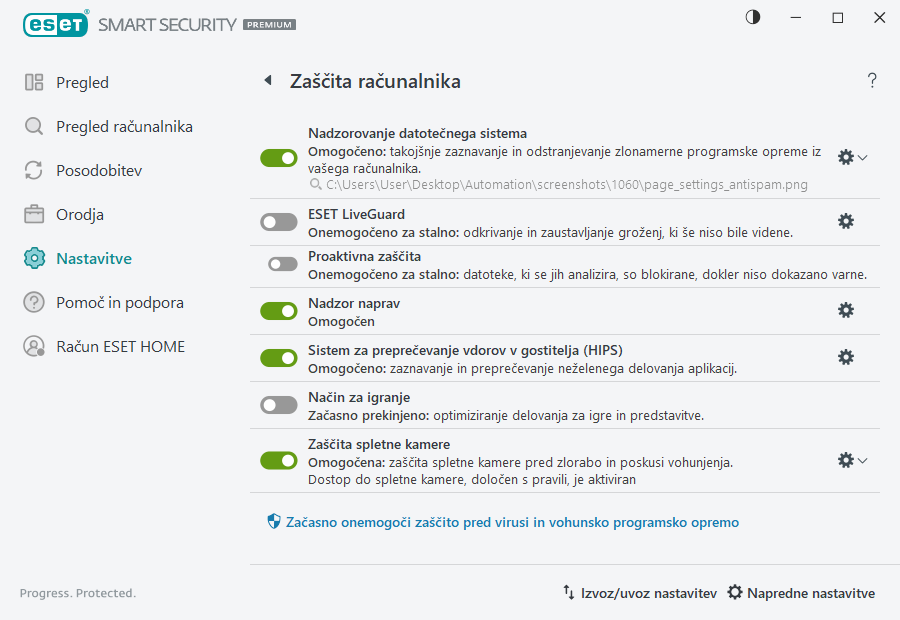Select the Nastavitve gear icon
This screenshot has width=900, height=620.
point(32,258)
